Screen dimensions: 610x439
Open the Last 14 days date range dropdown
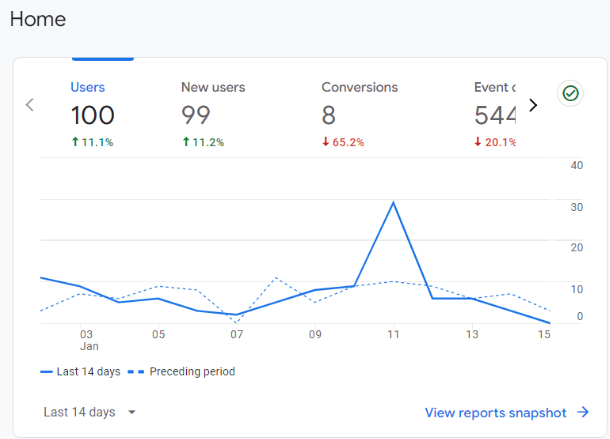pos(80,412)
